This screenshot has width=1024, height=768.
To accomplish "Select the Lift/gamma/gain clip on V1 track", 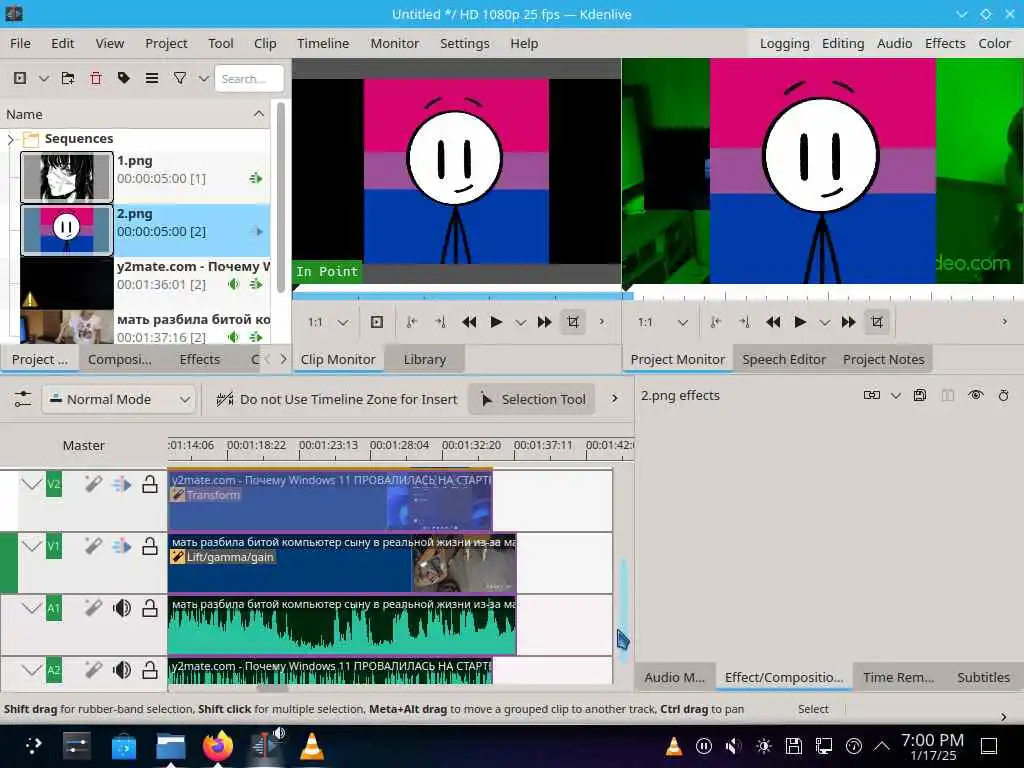I will [342, 563].
